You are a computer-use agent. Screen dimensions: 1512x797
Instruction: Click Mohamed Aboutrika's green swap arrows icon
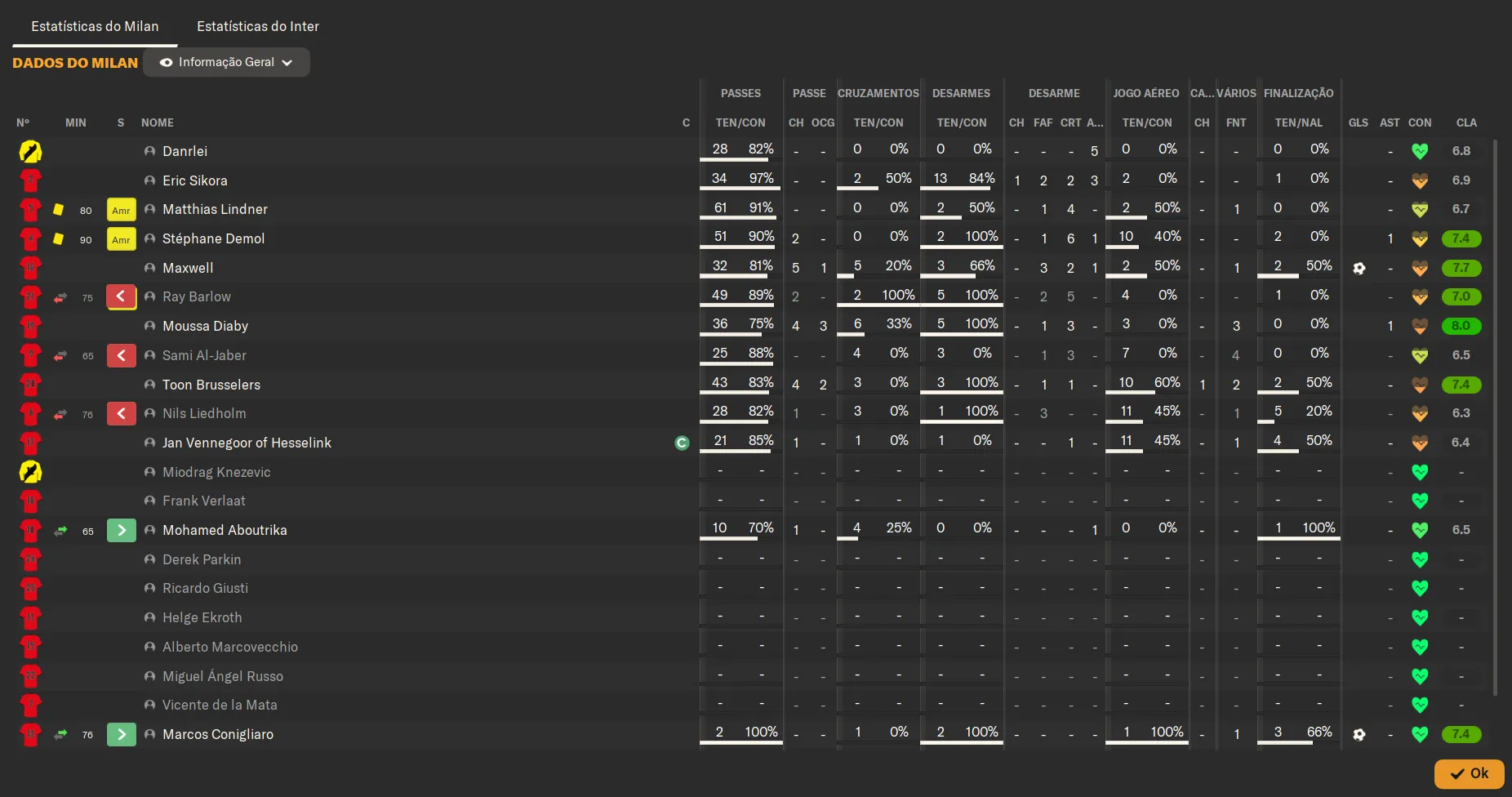60,531
